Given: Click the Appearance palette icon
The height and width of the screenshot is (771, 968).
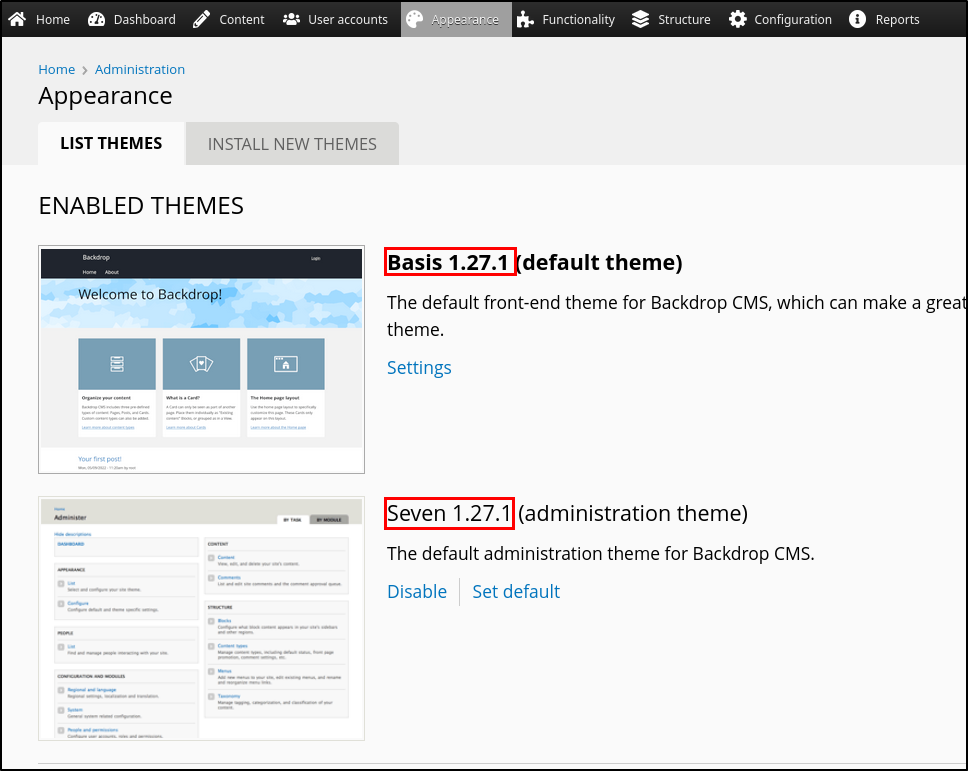Looking at the screenshot, I should [415, 19].
